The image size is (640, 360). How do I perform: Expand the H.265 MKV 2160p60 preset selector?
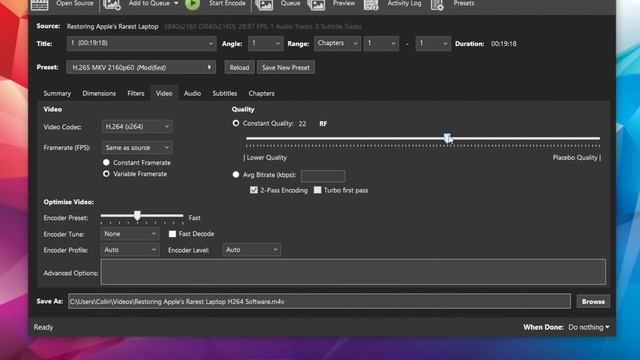(x=141, y=67)
